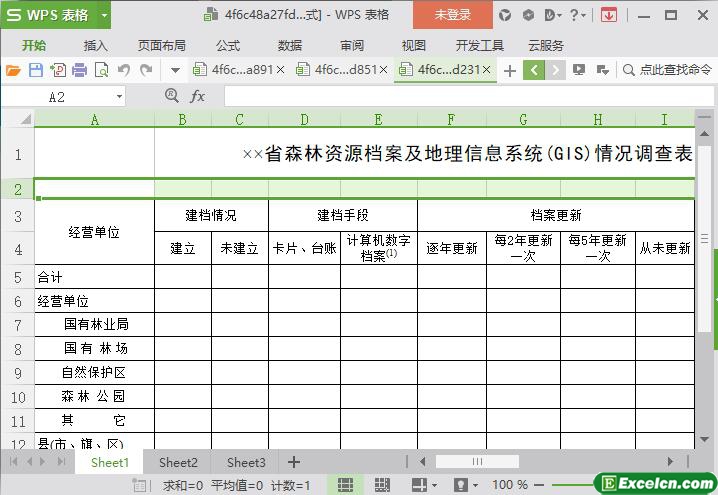Select all cells with corner triangle

pyautogui.click(x=25, y=120)
